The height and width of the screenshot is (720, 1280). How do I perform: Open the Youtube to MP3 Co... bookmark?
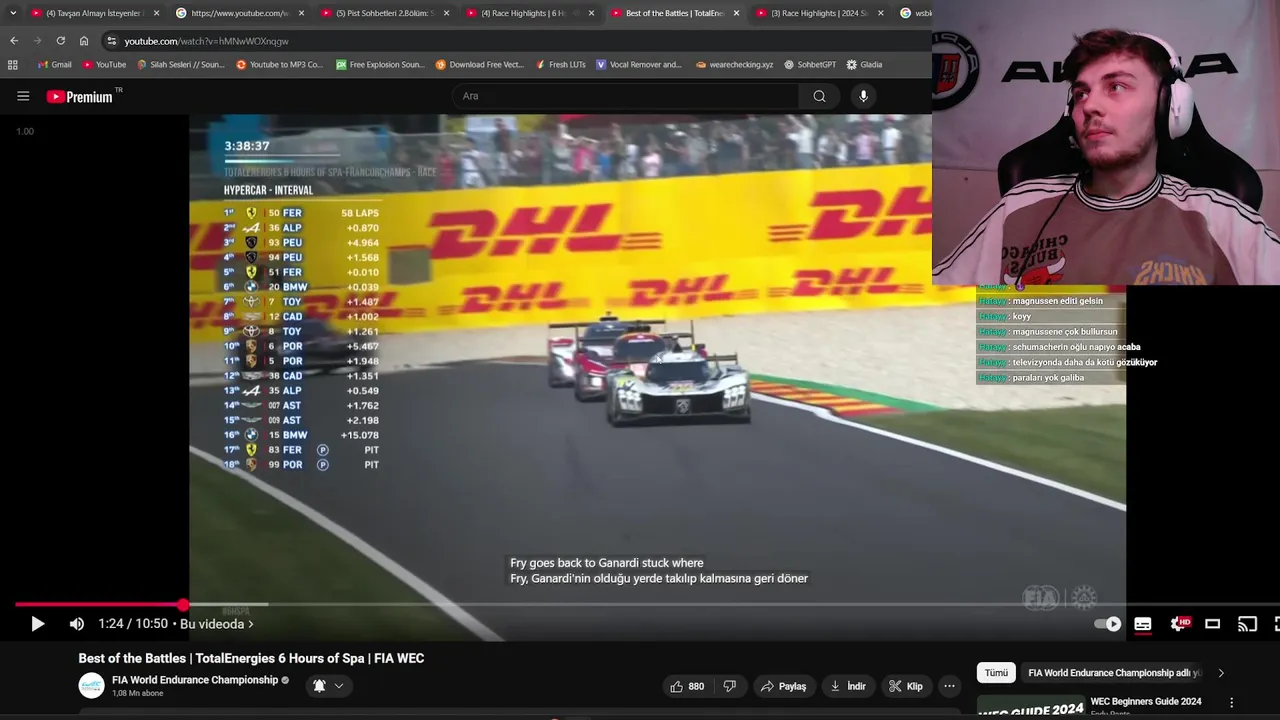[x=280, y=64]
